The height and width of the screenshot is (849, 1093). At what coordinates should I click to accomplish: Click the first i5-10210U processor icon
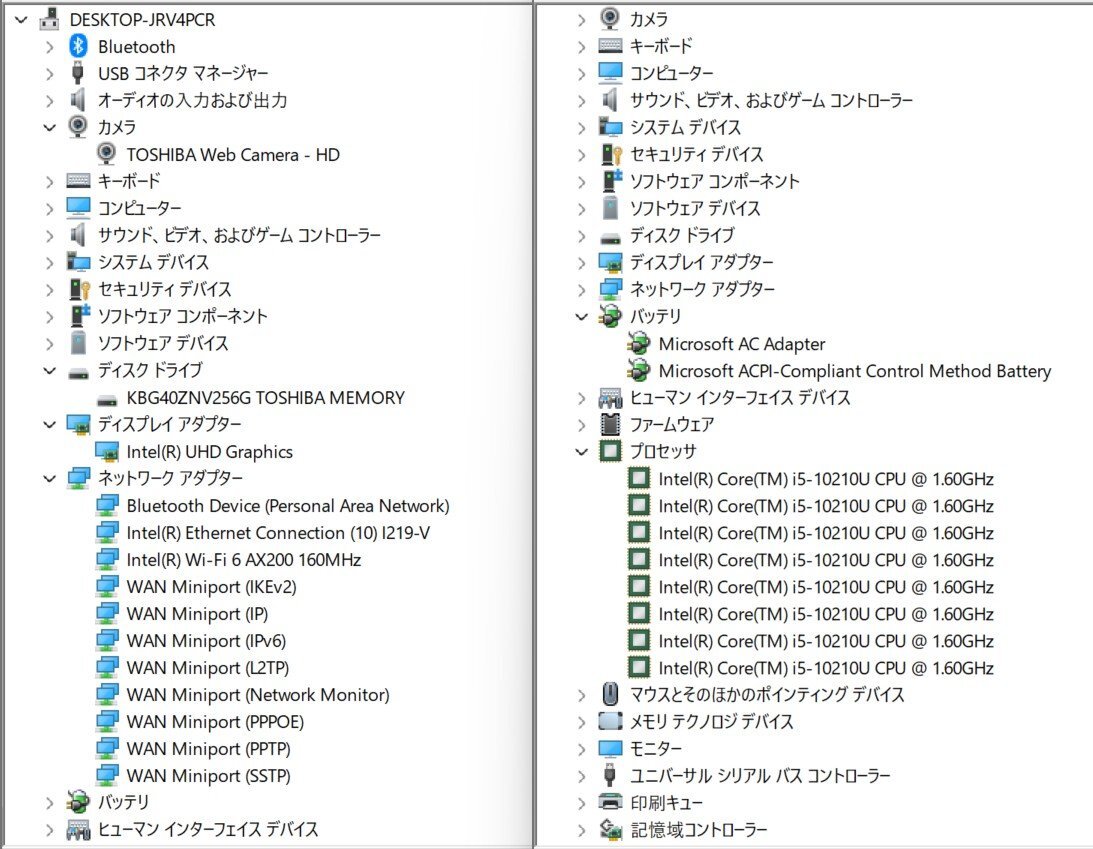[x=639, y=479]
